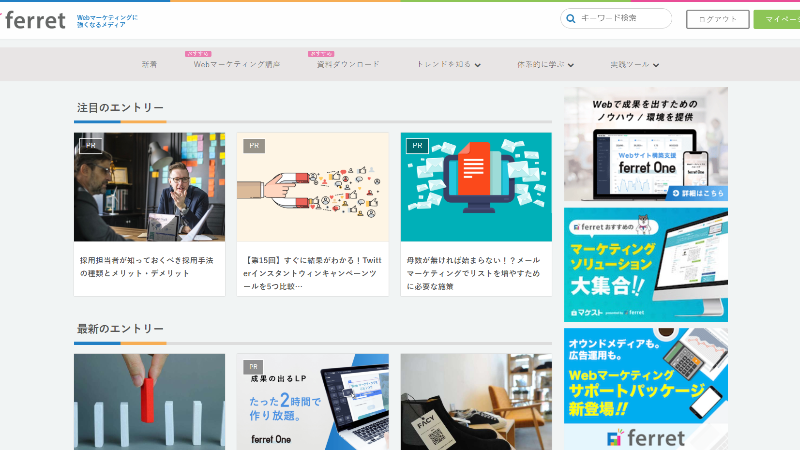The width and height of the screenshot is (800, 450).
Task: Click the ログアウト button
Action: pos(717,19)
